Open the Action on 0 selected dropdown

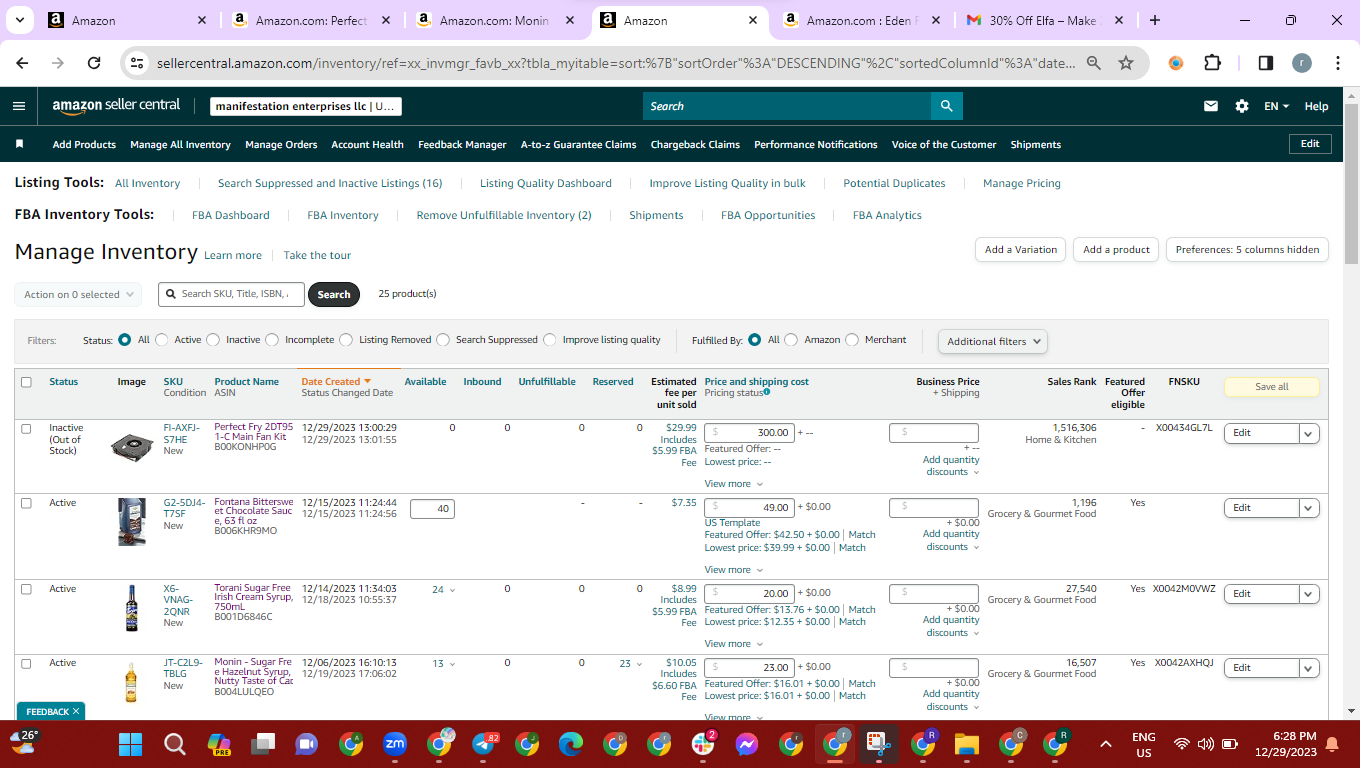point(77,295)
